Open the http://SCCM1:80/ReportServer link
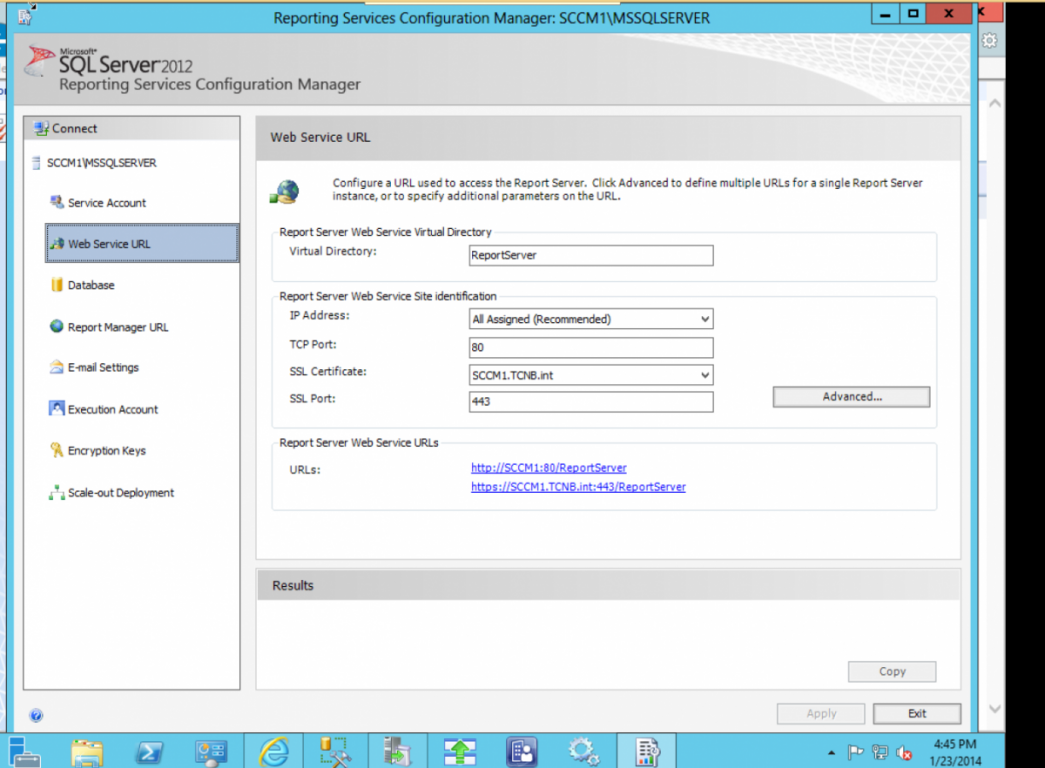Screen dimensions: 1045x768 548,468
